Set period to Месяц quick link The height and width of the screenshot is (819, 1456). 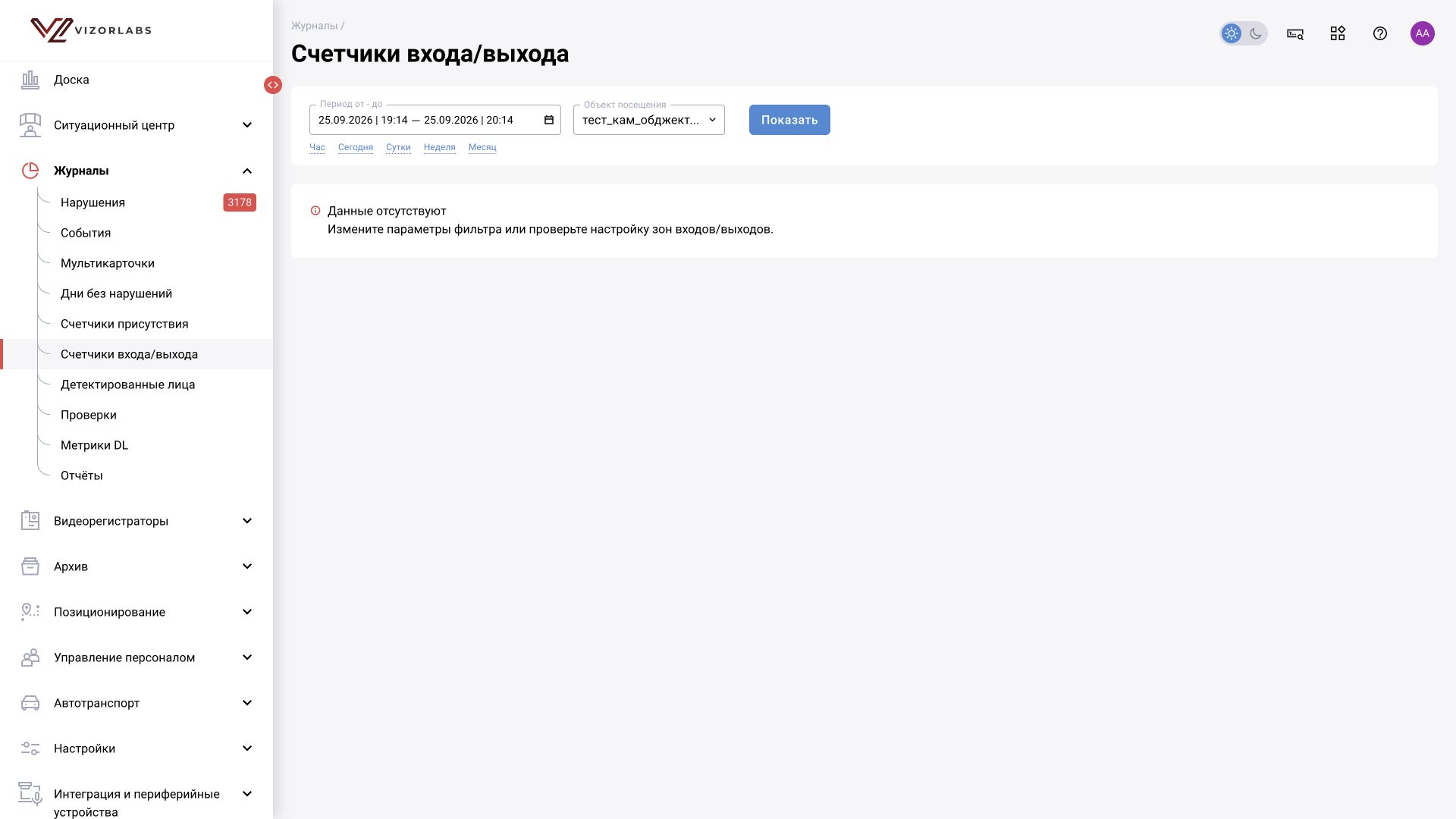(x=482, y=147)
